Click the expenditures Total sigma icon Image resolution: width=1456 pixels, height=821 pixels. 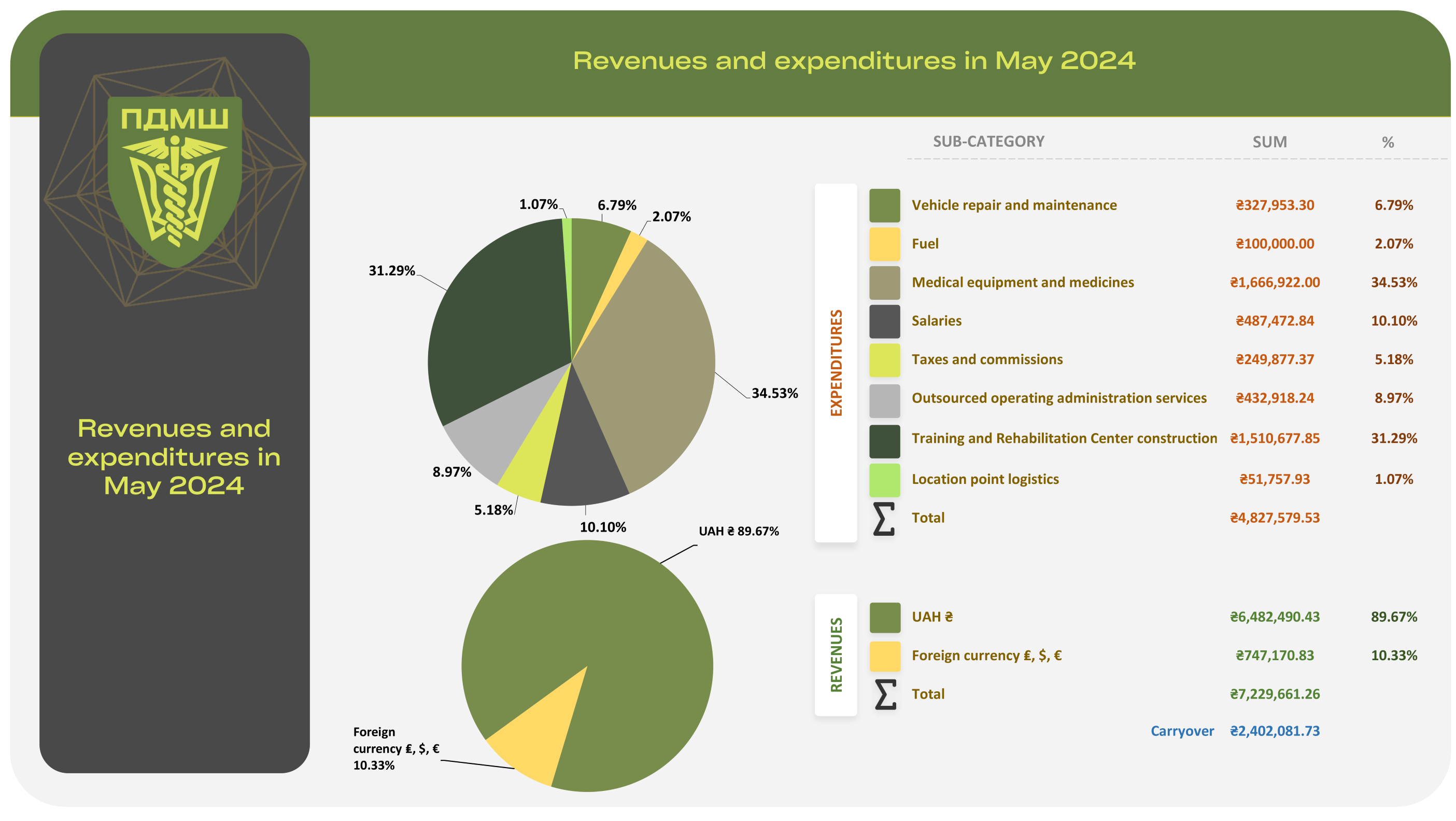884,519
